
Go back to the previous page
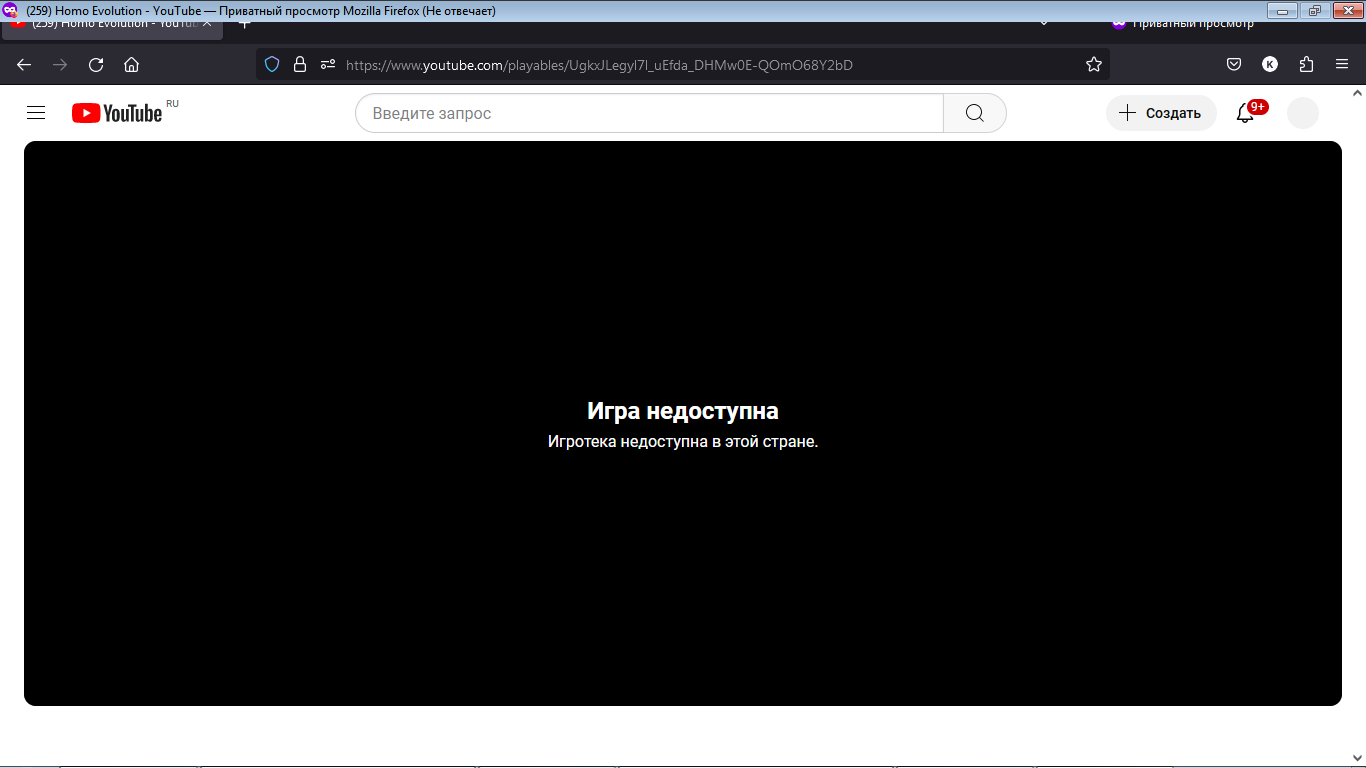click(24, 65)
